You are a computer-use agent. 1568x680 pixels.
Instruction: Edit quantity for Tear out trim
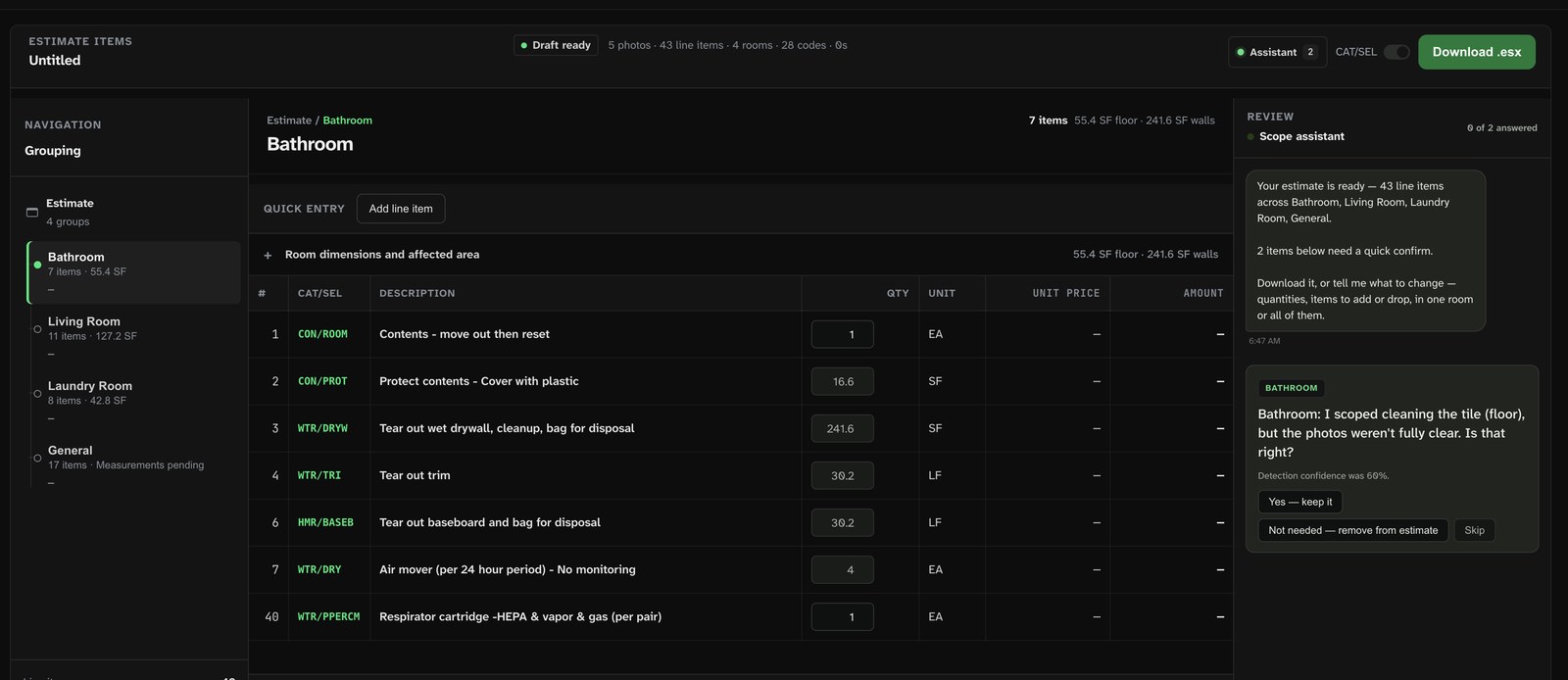pos(842,475)
